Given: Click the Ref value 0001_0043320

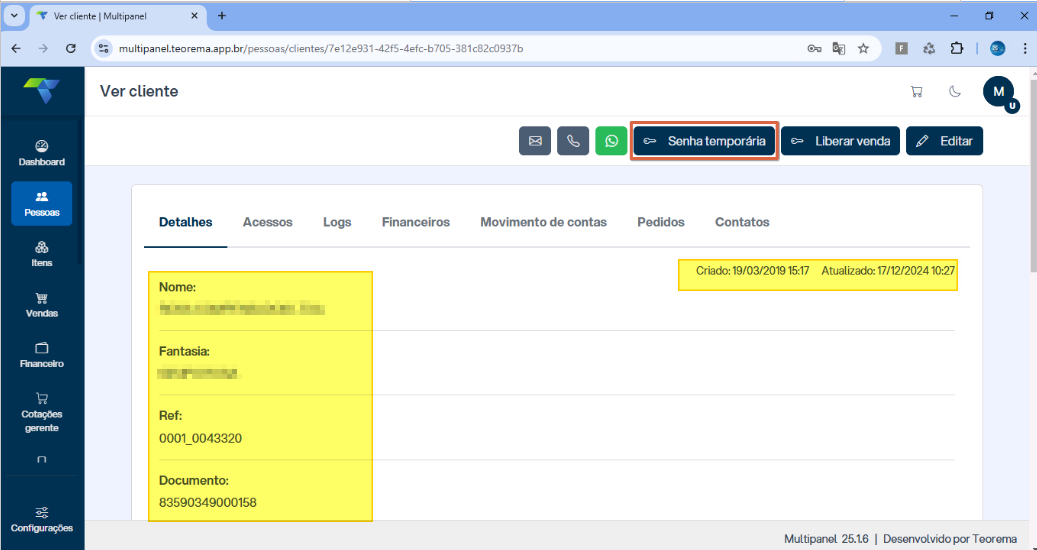Looking at the screenshot, I should coord(200,438).
